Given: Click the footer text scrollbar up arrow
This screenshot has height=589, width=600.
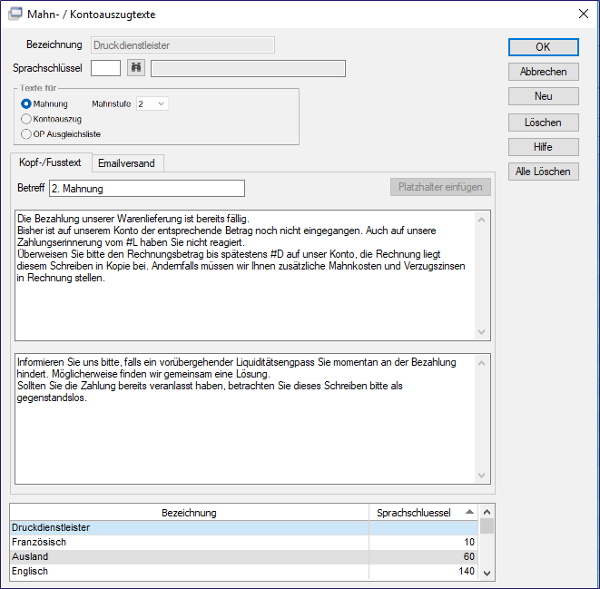Looking at the screenshot, I should click(482, 363).
